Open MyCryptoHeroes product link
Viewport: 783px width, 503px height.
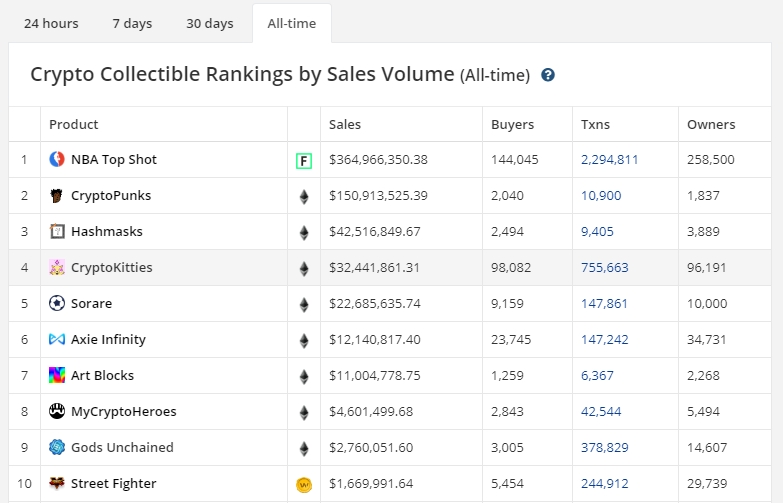click(x=124, y=411)
